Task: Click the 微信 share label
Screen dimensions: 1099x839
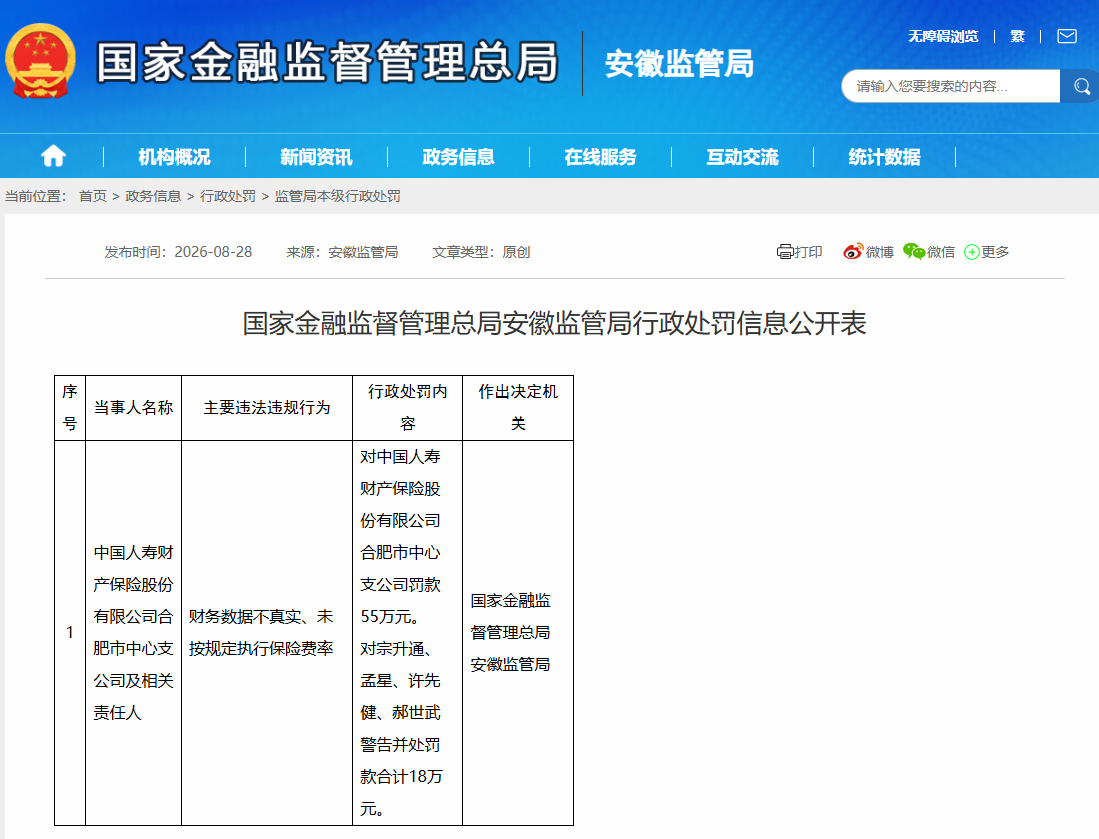Action: point(941,252)
